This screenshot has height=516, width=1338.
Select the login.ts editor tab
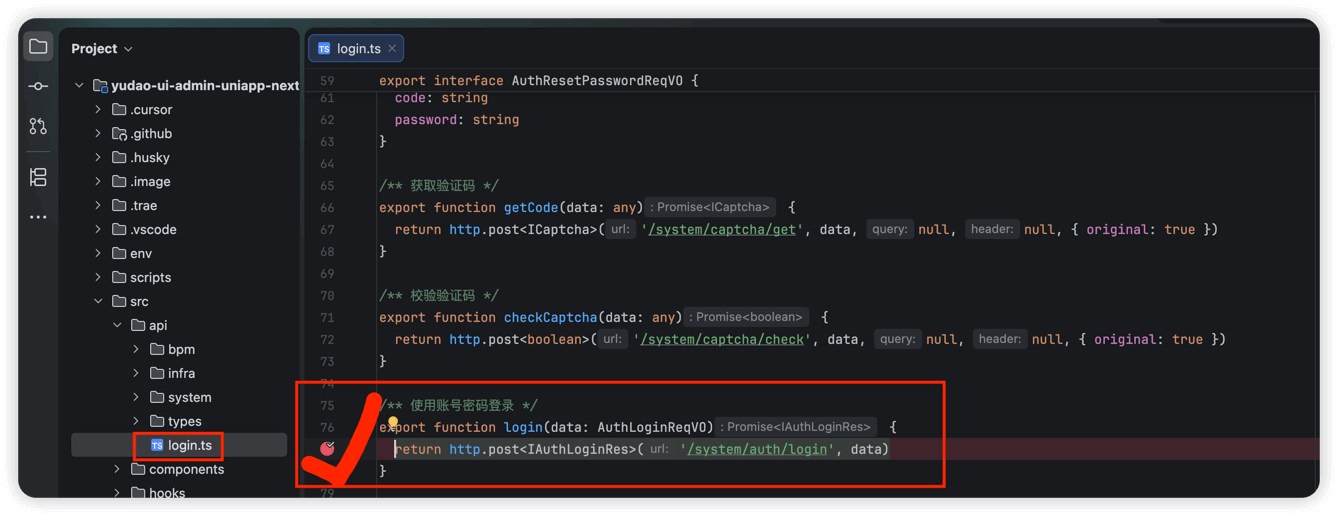pos(357,48)
